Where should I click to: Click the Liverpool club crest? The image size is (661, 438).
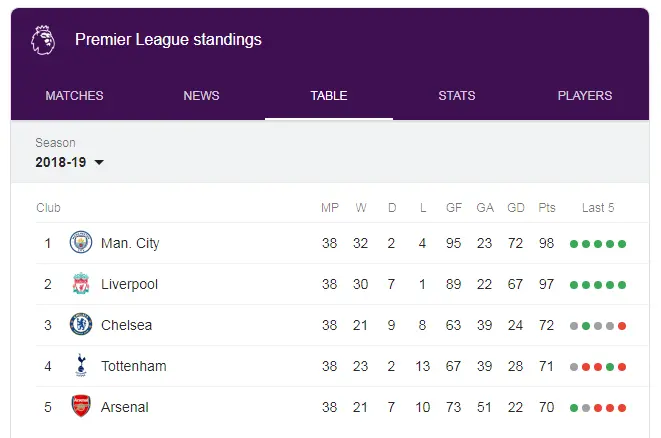point(80,284)
